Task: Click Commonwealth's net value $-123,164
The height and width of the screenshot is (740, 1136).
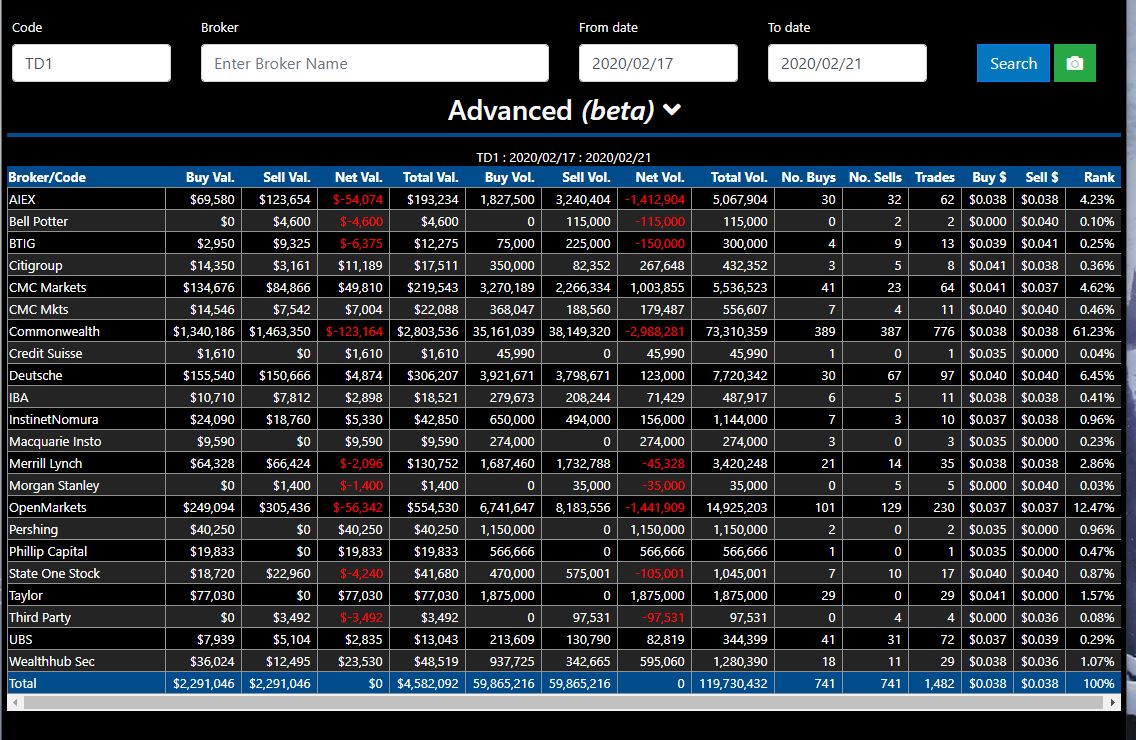Action: 354,332
